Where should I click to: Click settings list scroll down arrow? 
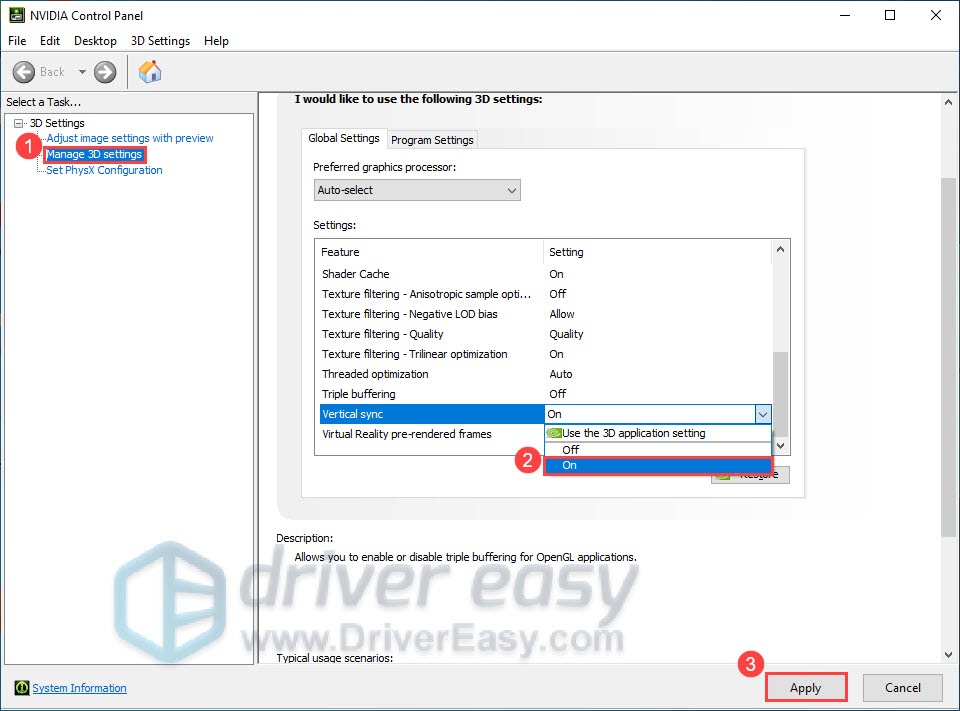pyautogui.click(x=780, y=446)
